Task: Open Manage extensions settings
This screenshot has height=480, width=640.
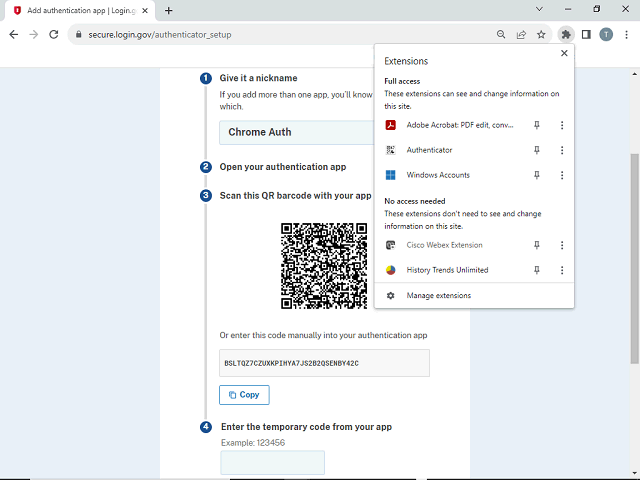Action: (x=474, y=295)
